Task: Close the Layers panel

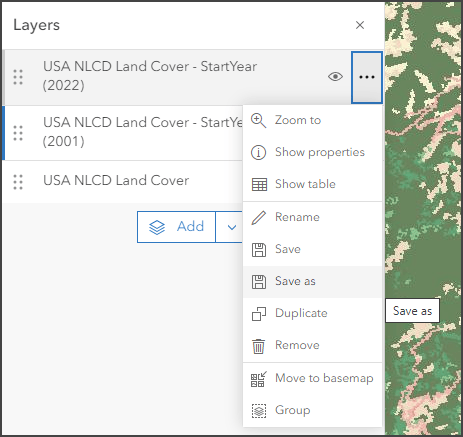Action: pyautogui.click(x=360, y=25)
